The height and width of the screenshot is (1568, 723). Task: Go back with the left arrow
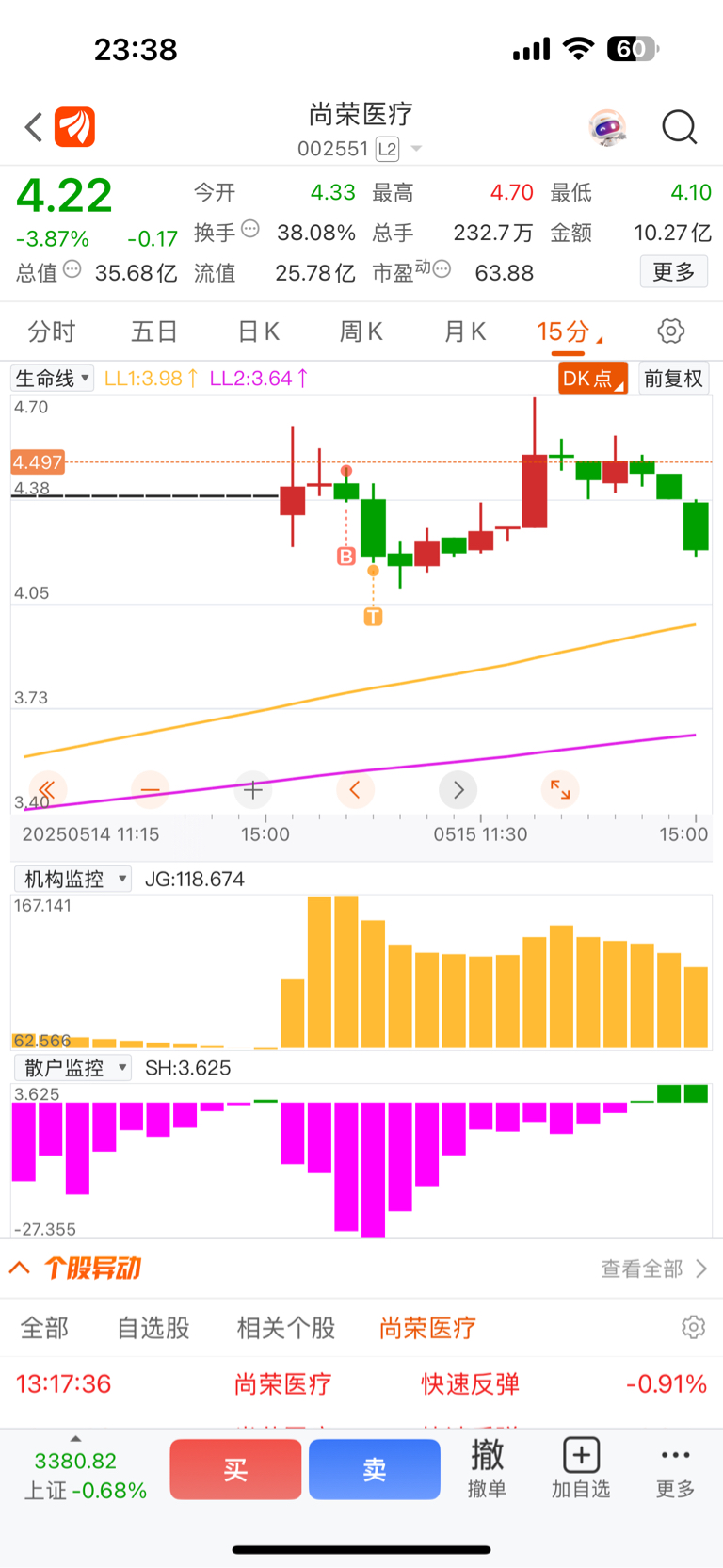coord(34,127)
